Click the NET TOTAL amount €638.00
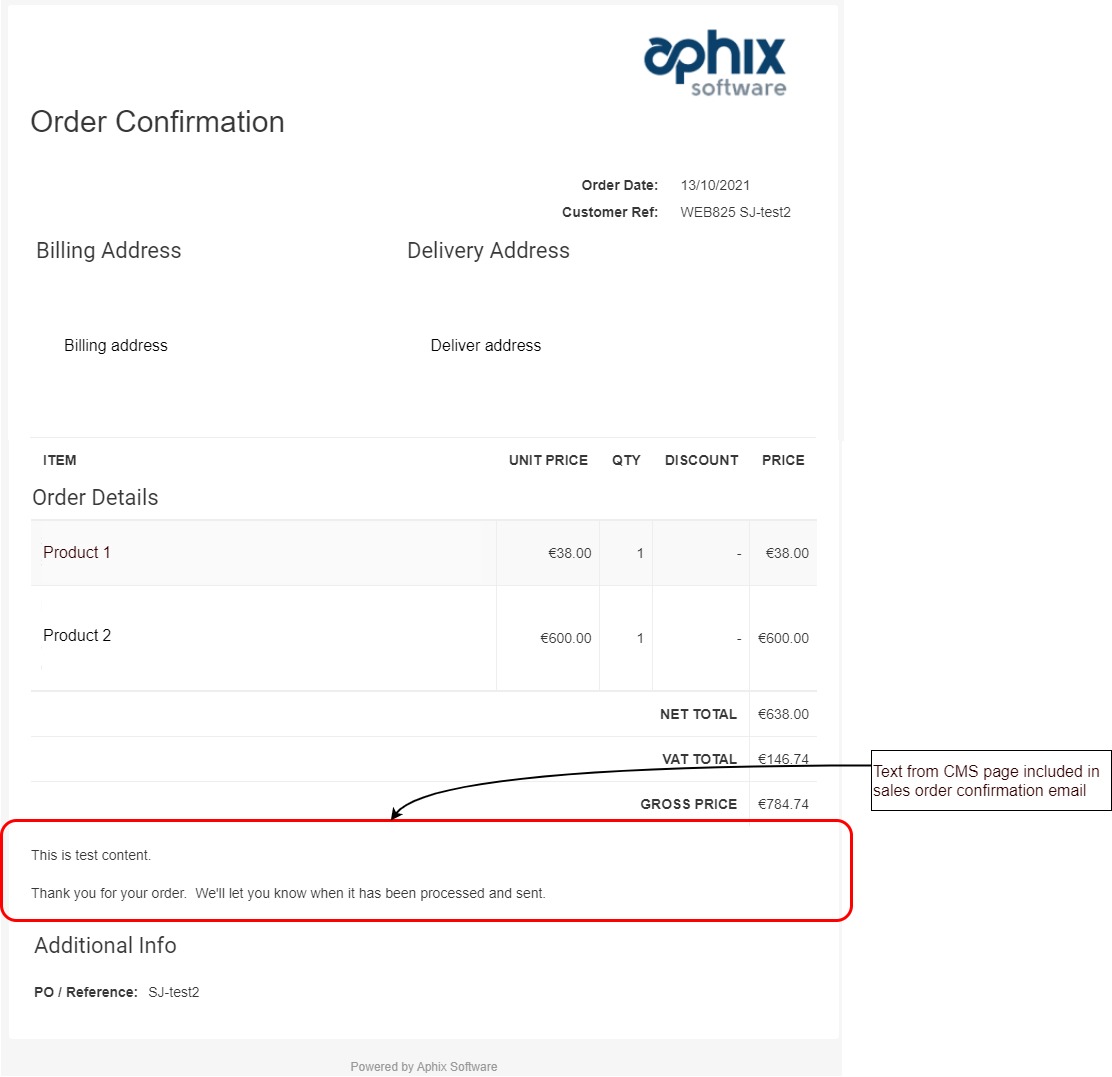Image resolution: width=1112 pixels, height=1077 pixels. click(783, 714)
